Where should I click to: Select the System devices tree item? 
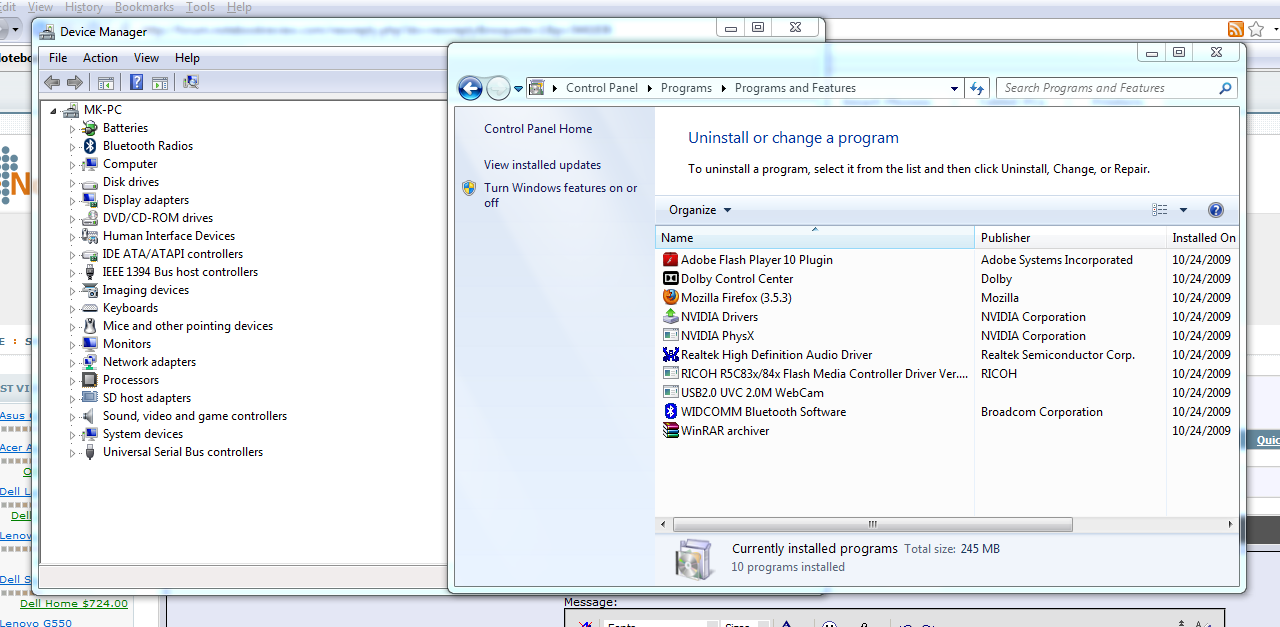pos(143,434)
